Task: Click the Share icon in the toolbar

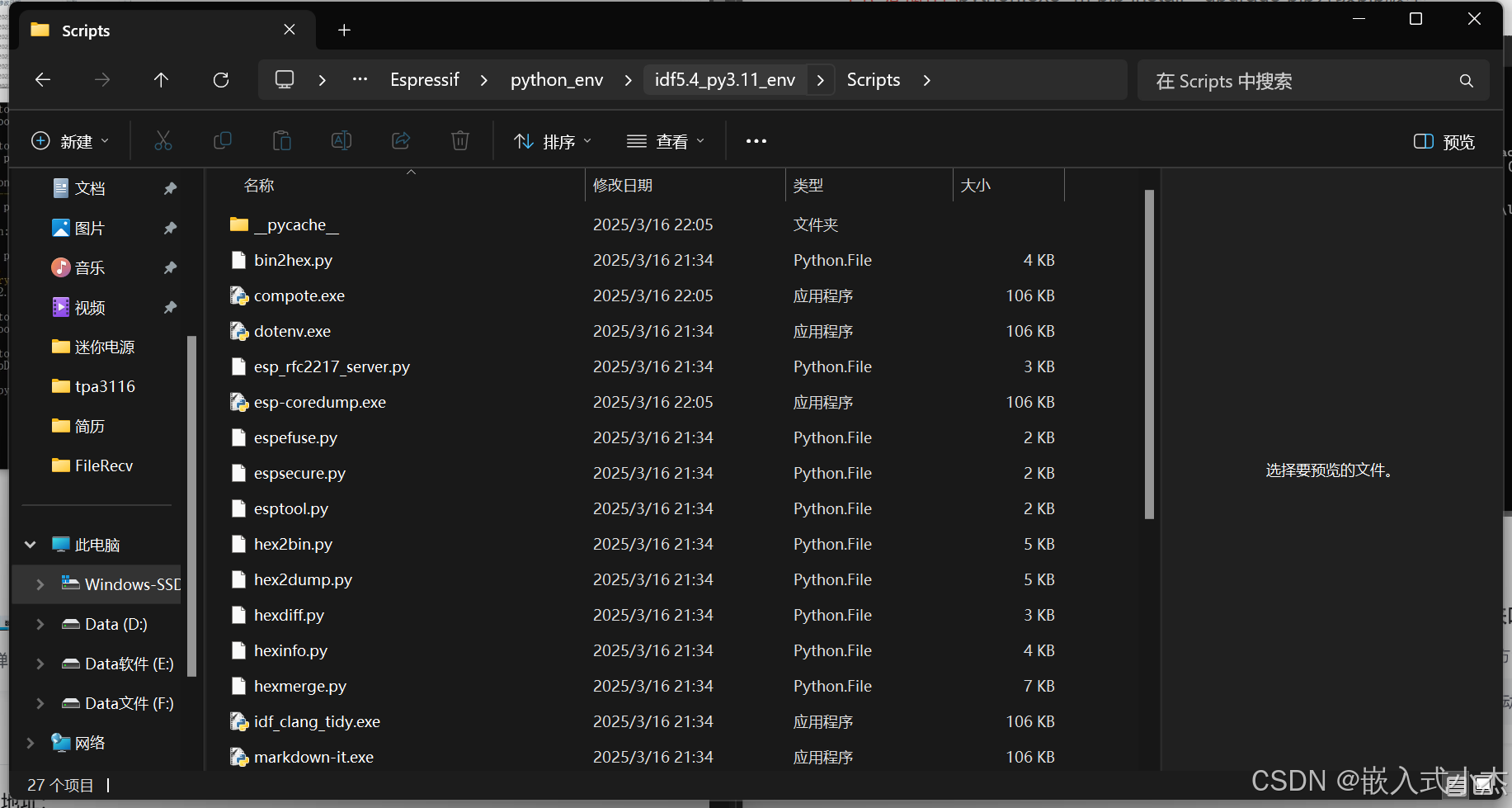Action: pos(401,140)
